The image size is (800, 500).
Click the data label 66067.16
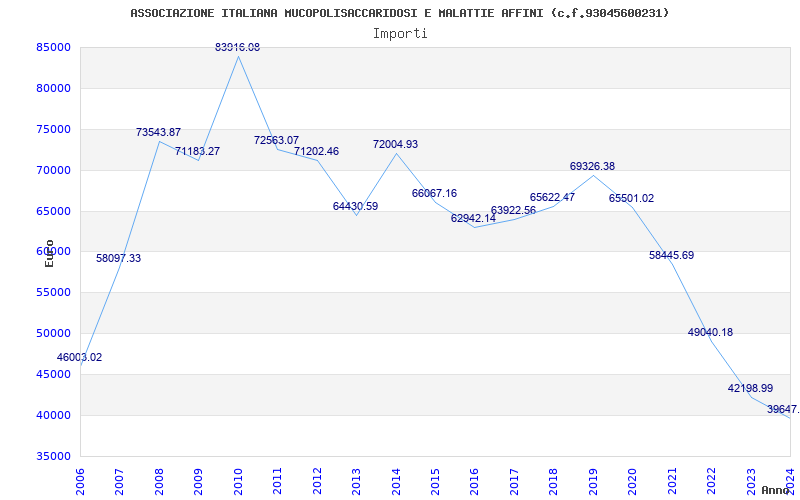(x=435, y=193)
